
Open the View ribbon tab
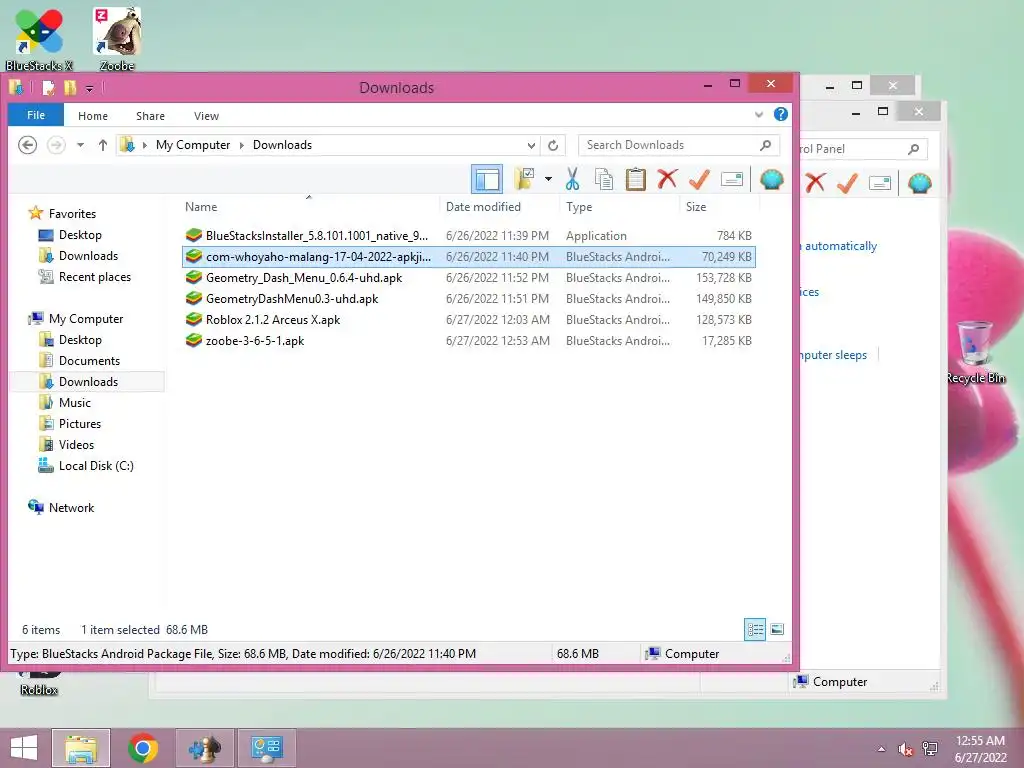(x=206, y=116)
